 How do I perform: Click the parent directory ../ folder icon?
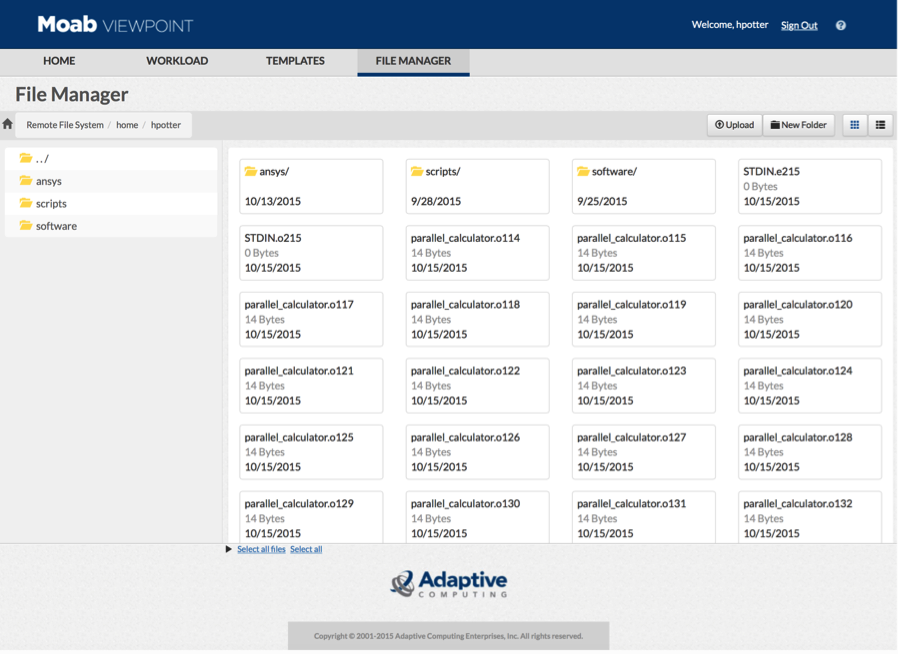click(x=25, y=158)
